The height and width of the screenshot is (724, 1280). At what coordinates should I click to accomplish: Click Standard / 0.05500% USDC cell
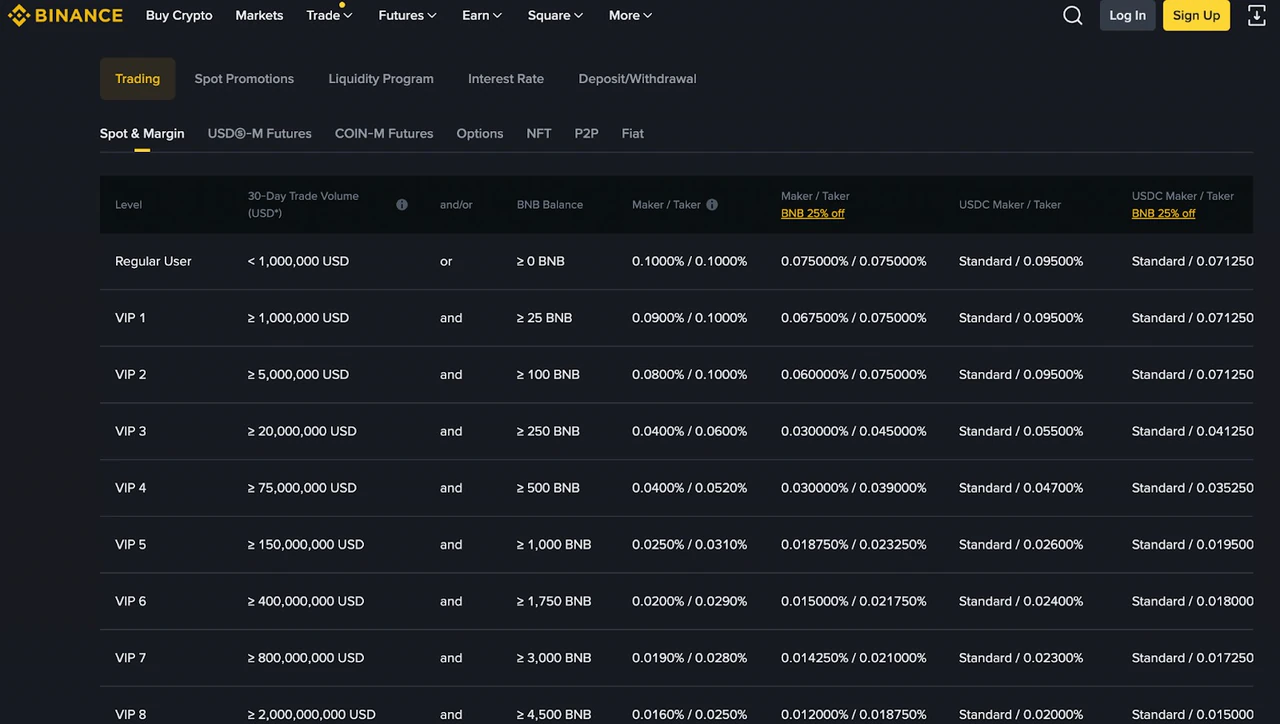1021,431
